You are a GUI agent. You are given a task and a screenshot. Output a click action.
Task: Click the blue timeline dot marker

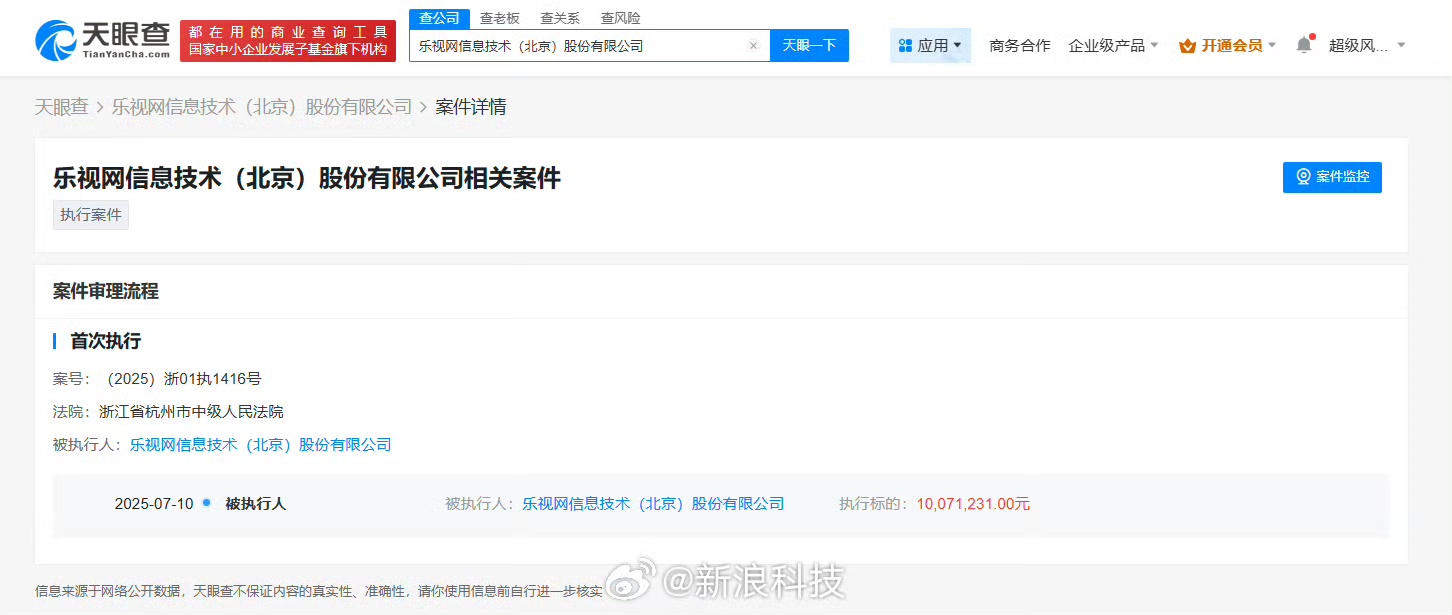click(207, 502)
